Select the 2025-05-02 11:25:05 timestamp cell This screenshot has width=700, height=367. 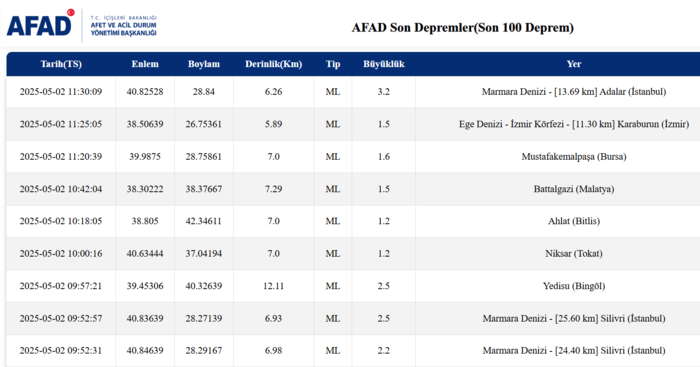coord(61,124)
